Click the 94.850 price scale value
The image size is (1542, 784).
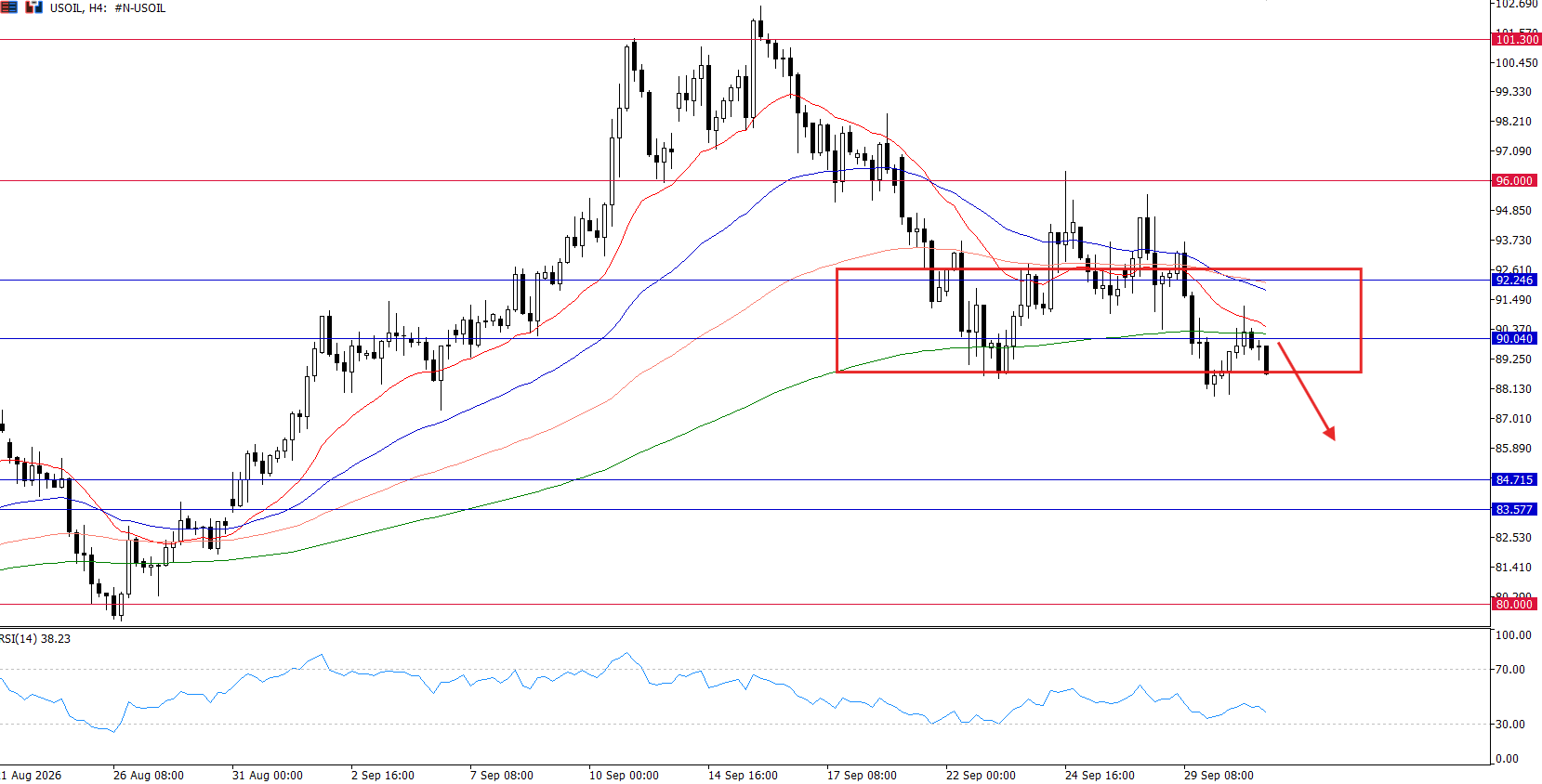tap(1513, 211)
